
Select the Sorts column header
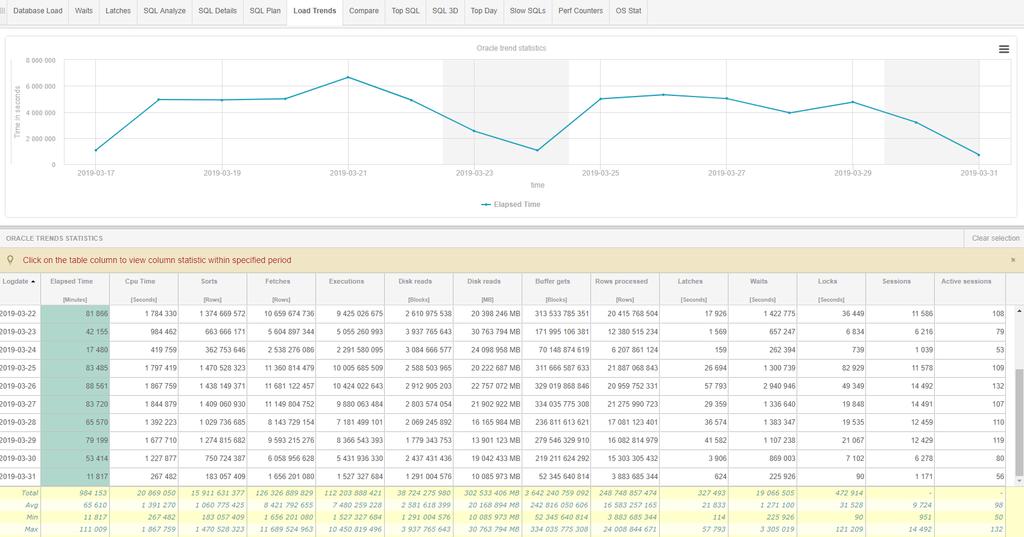click(x=212, y=289)
